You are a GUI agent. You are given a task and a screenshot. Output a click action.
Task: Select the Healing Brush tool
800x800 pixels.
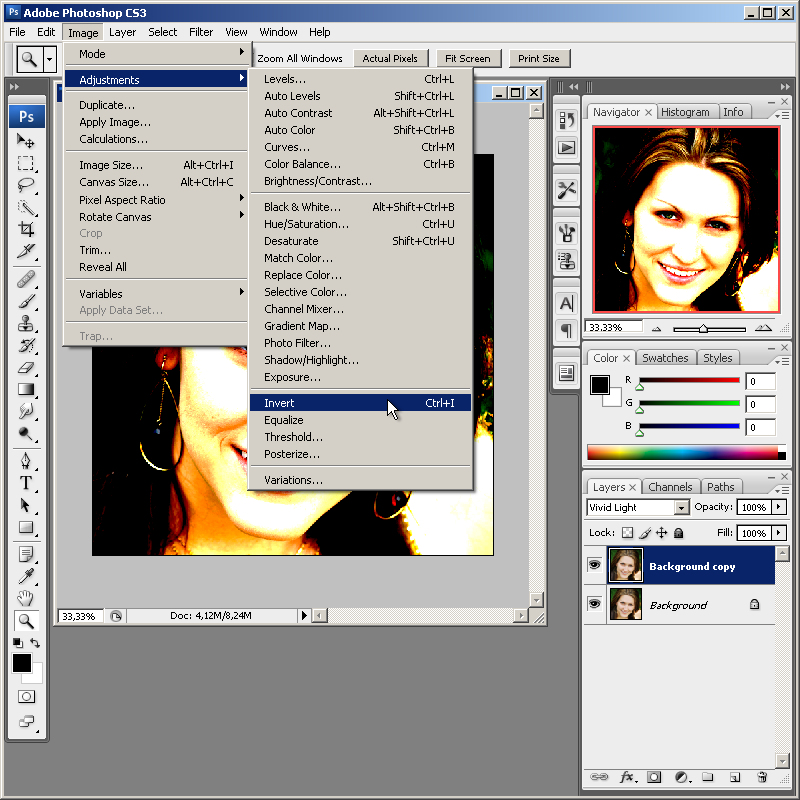(x=26, y=279)
